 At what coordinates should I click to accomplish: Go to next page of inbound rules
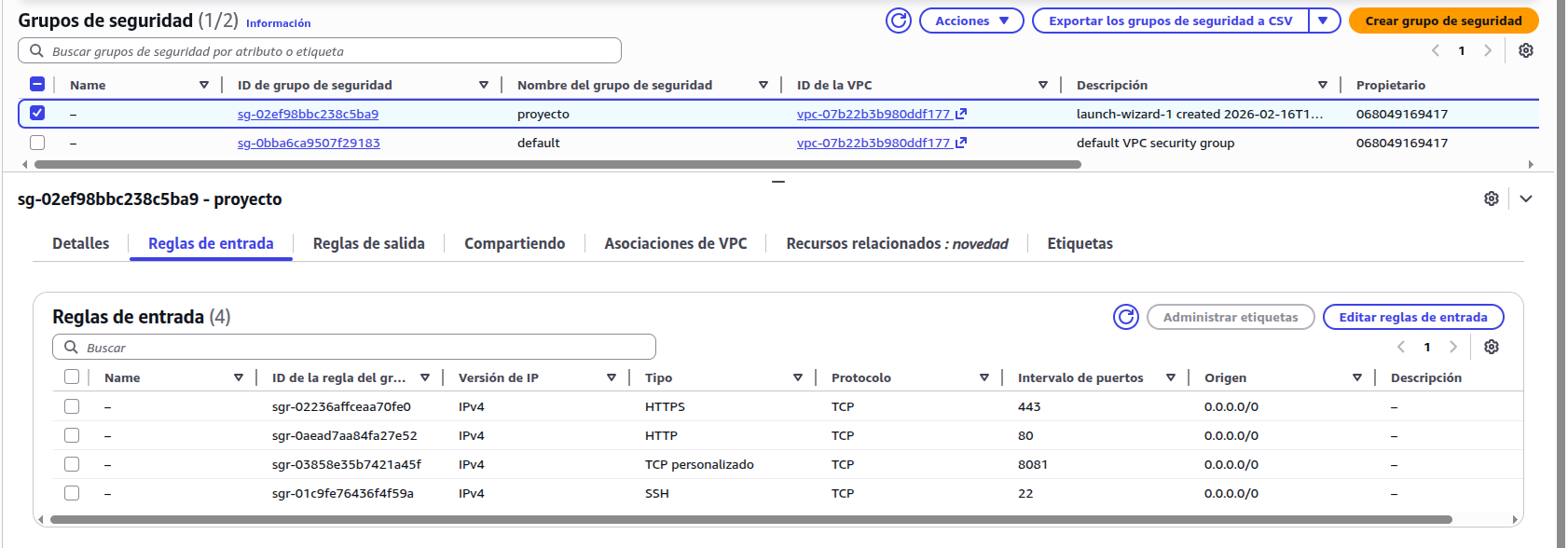(x=1453, y=347)
